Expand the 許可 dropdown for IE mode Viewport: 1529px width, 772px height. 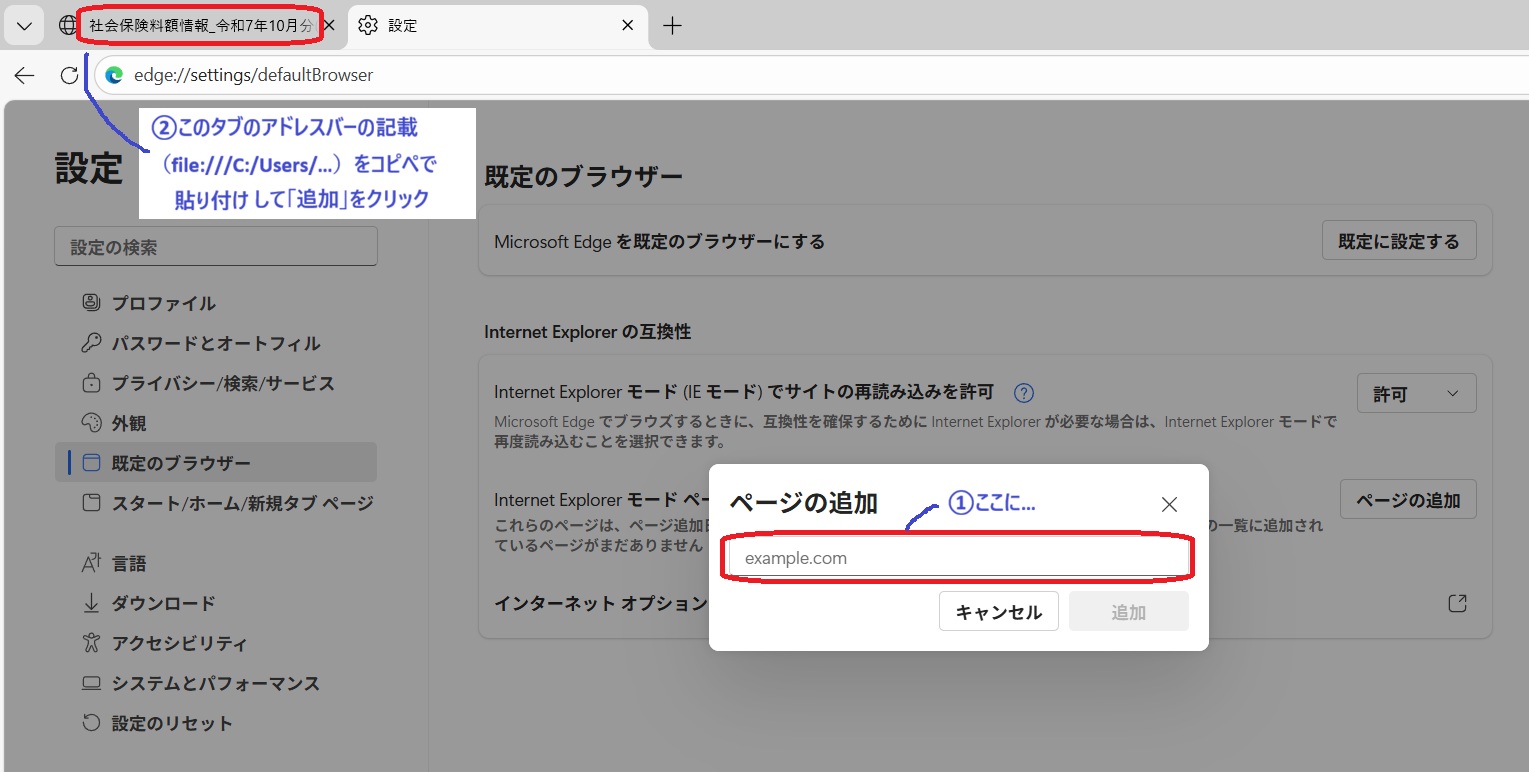1416,394
